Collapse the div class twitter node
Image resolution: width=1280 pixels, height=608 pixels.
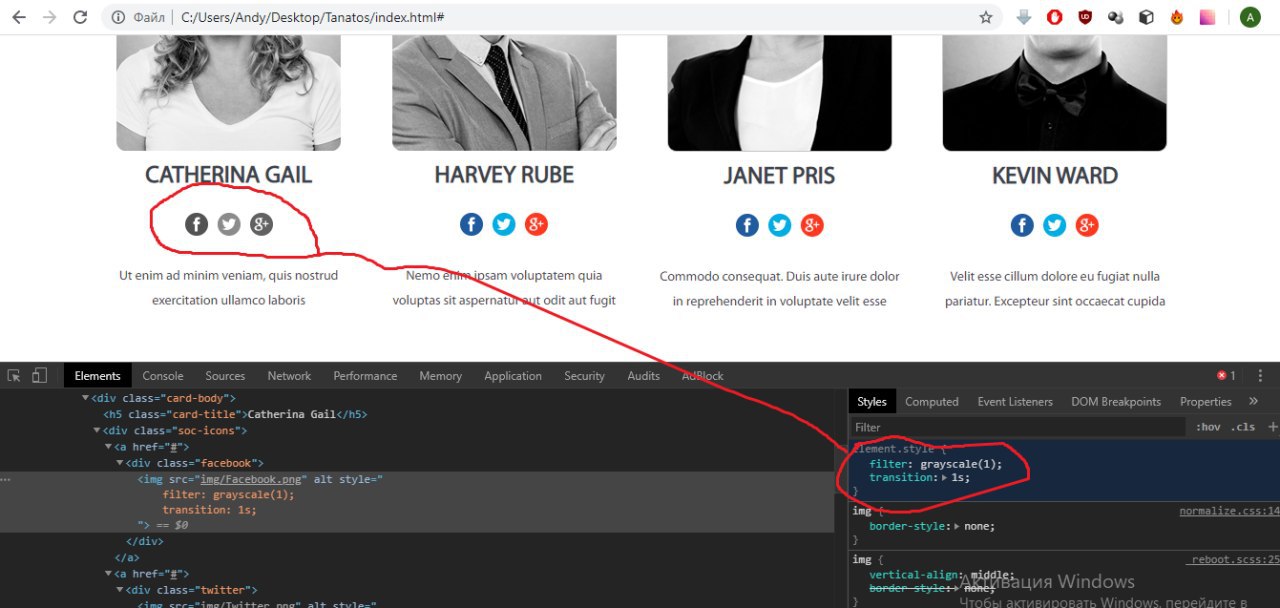click(120, 590)
